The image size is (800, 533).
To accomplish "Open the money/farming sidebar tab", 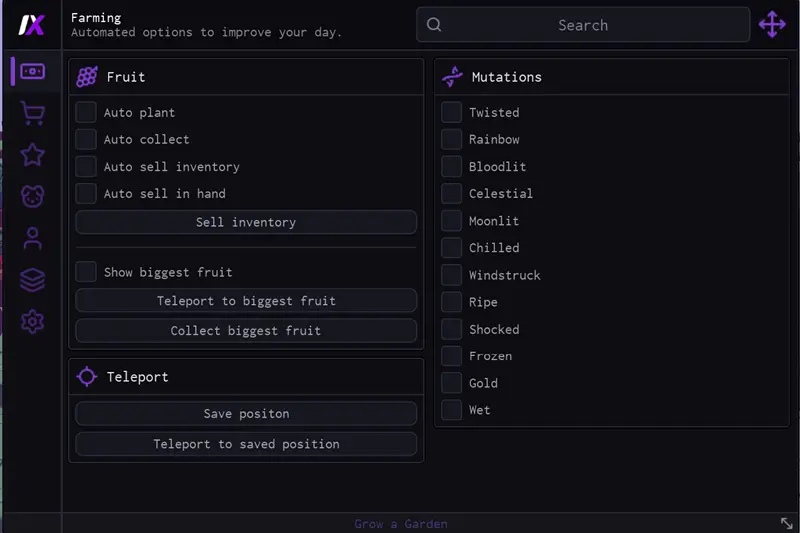I will click(x=32, y=71).
